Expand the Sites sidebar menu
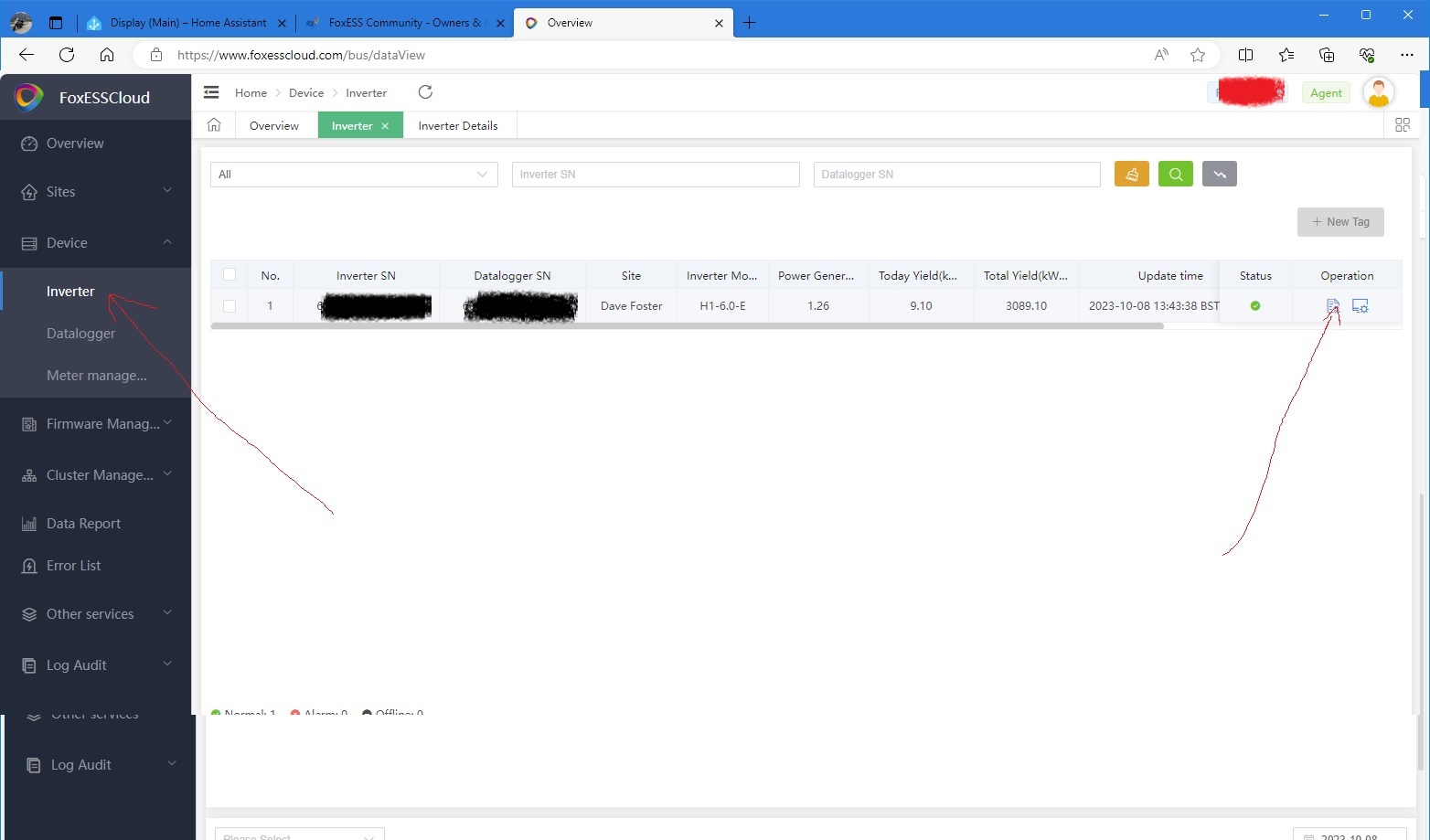This screenshot has width=1430, height=840. [96, 192]
